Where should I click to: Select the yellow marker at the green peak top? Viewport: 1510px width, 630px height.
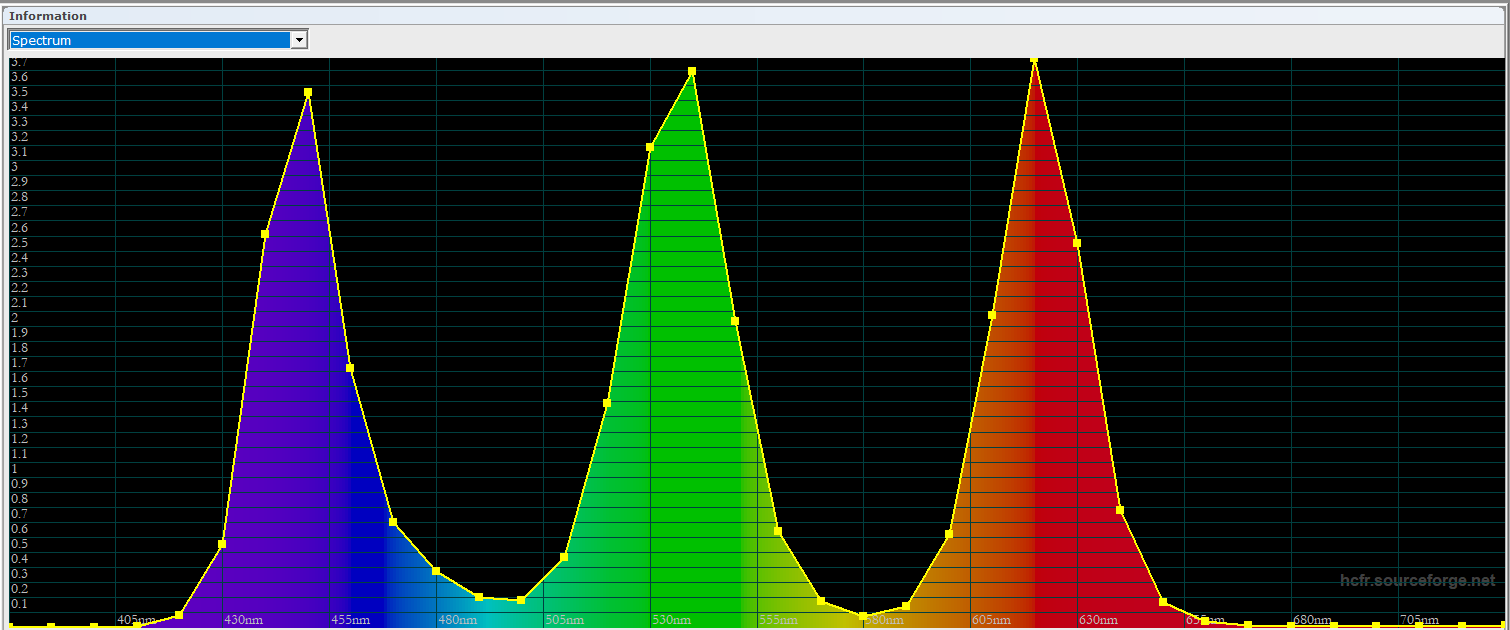tap(692, 72)
